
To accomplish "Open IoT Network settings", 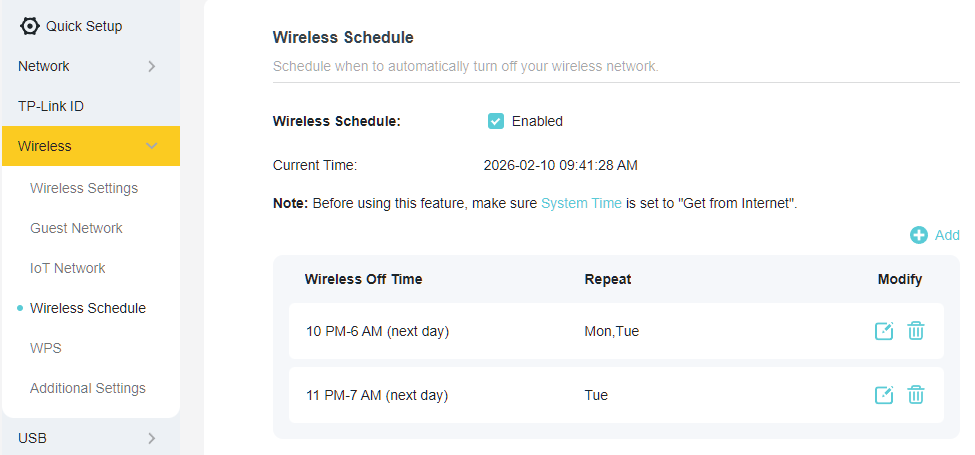I will point(68,268).
